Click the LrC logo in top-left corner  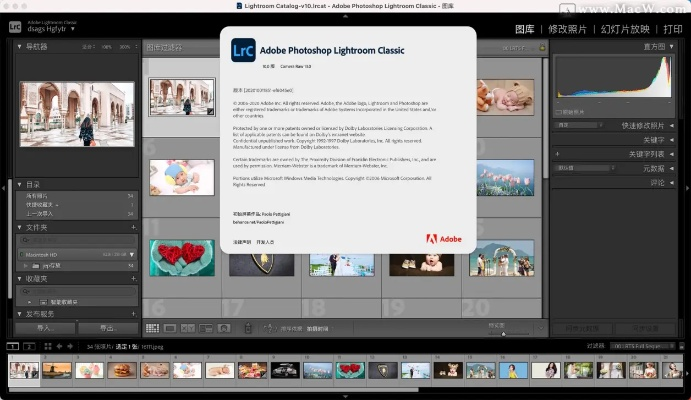click(15, 28)
